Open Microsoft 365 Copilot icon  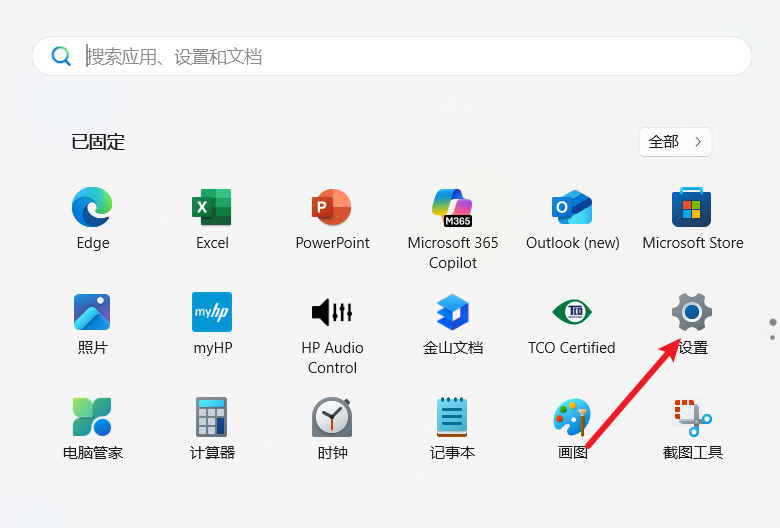[452, 207]
